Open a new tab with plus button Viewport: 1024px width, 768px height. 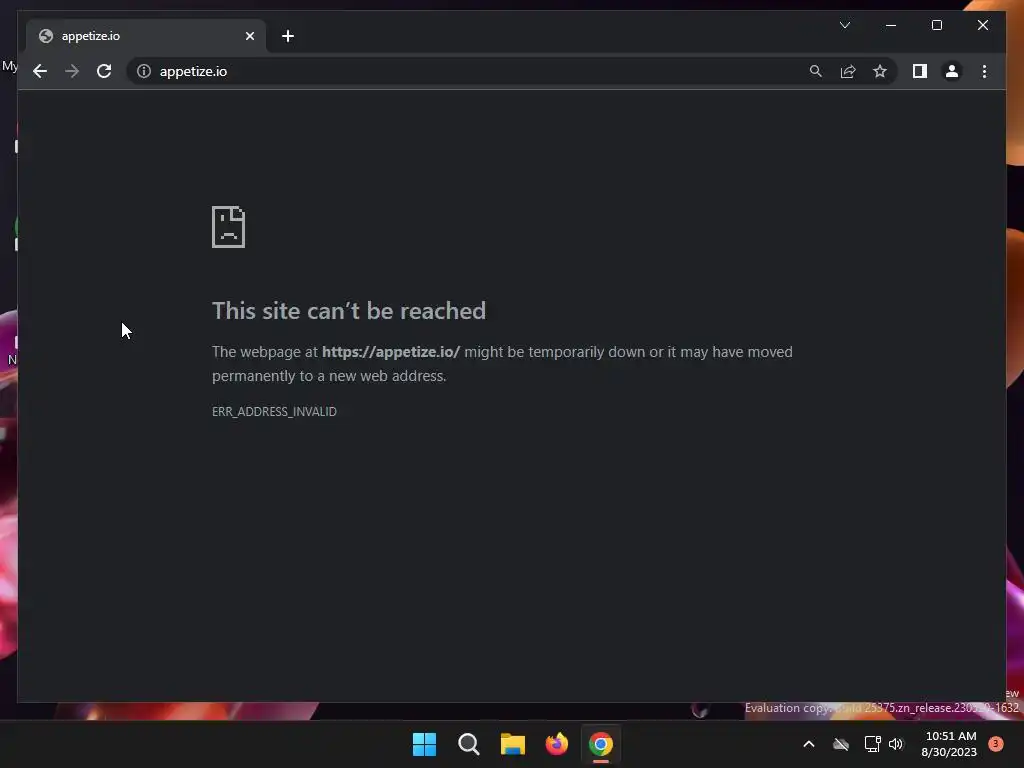click(x=288, y=36)
